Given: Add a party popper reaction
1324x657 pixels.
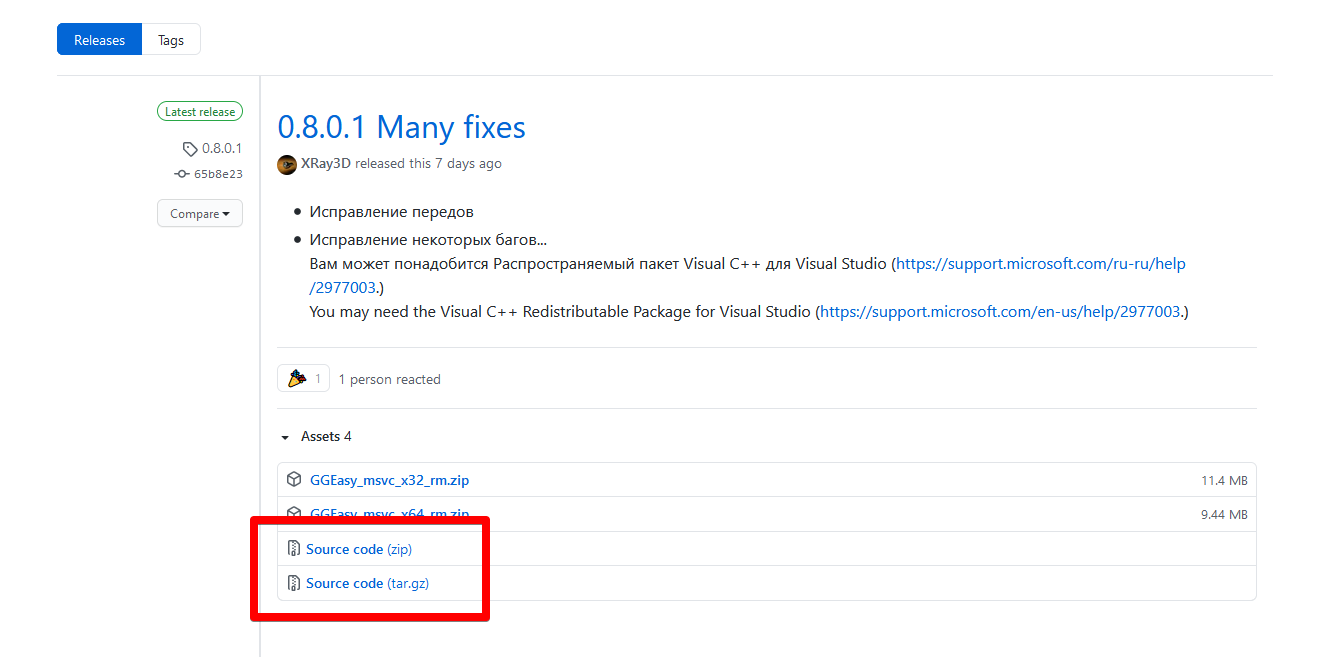Looking at the screenshot, I should pyautogui.click(x=303, y=379).
